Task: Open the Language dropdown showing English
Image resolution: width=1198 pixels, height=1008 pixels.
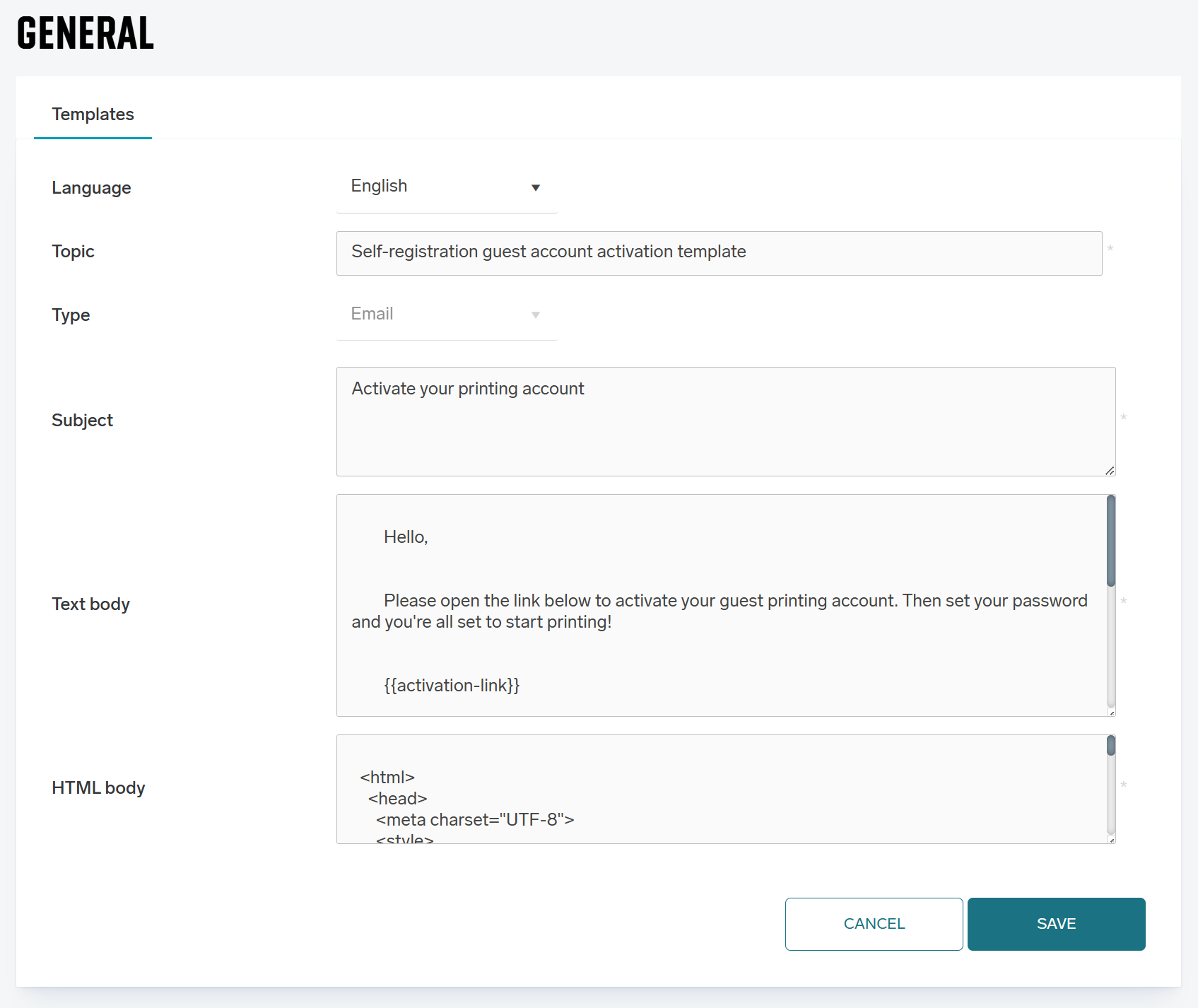Action: click(x=445, y=187)
